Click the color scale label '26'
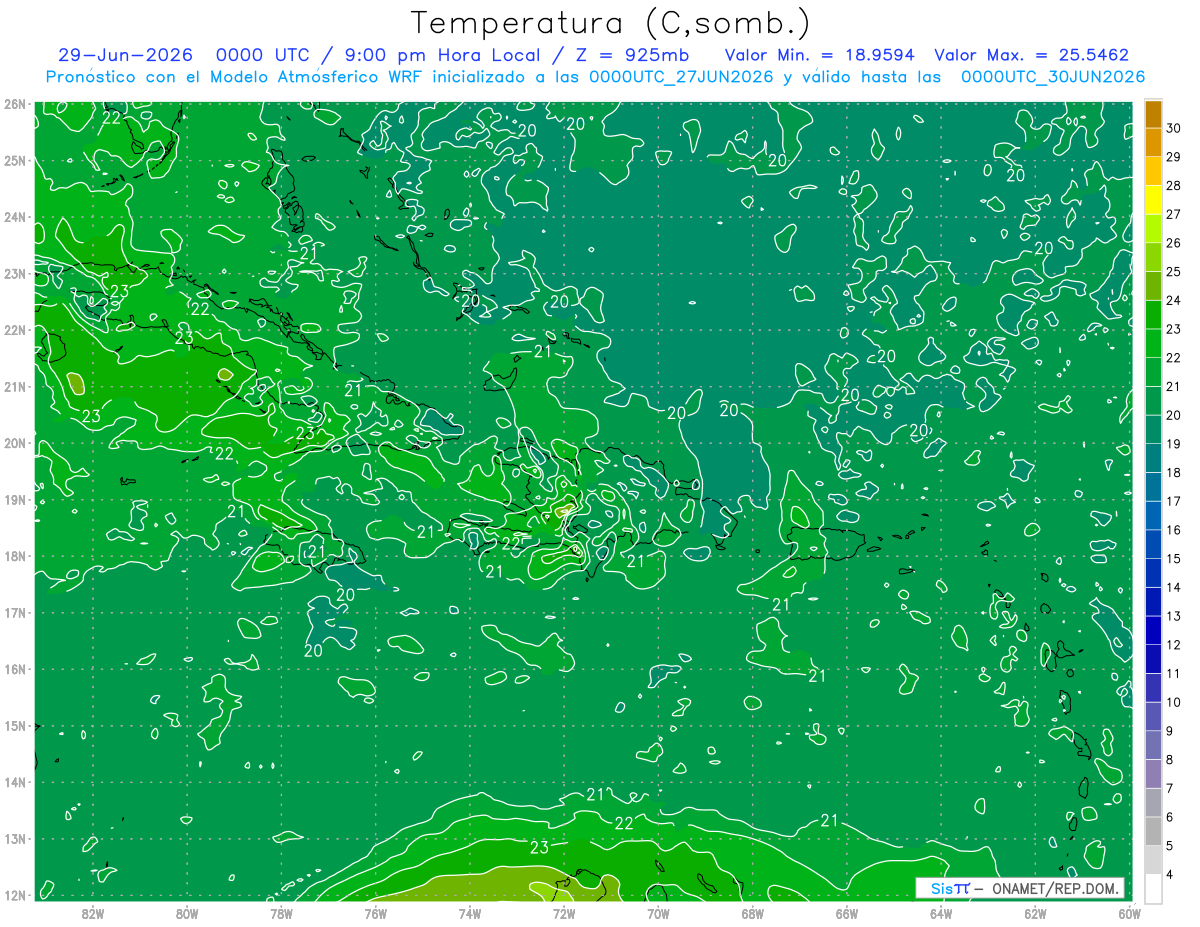Screen dimensions: 1200x927 (x=1174, y=243)
